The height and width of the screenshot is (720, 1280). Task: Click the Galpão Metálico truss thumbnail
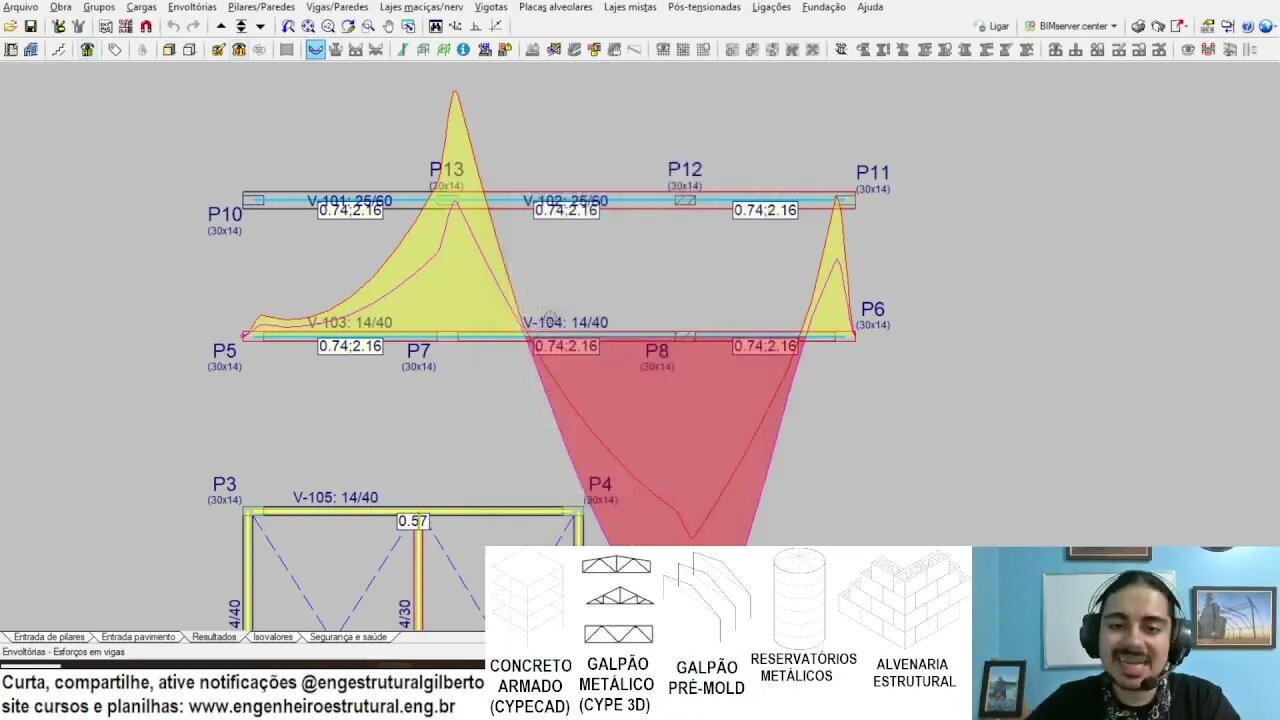[617, 600]
